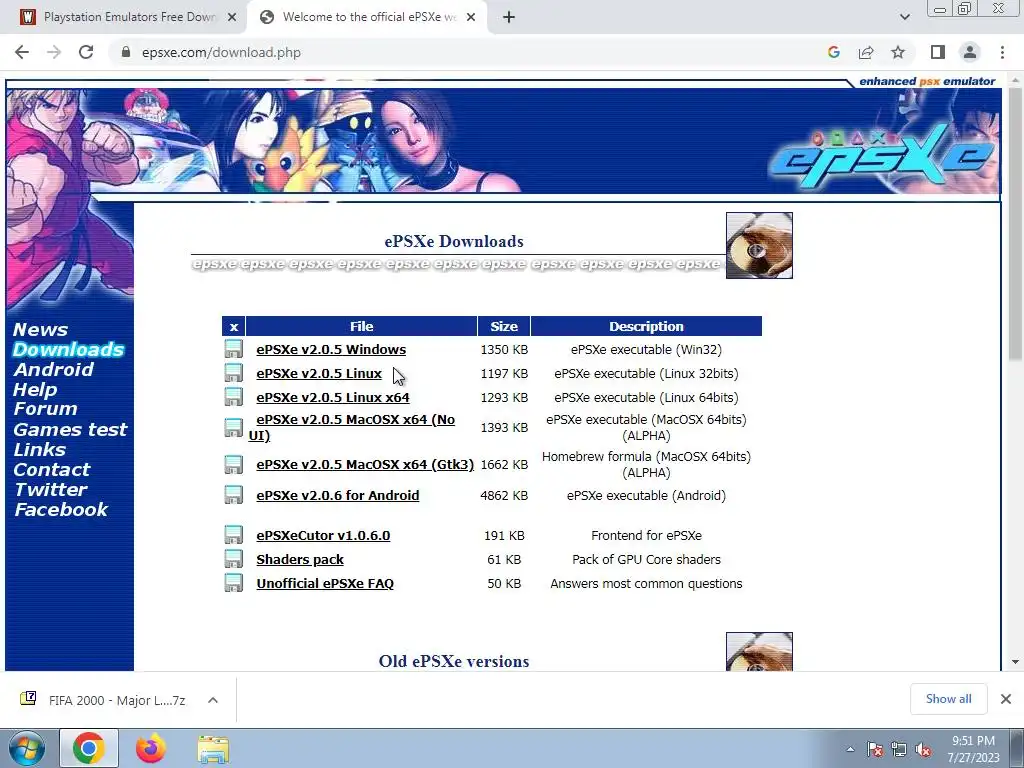Download ePSXe v2.0.5 MacOSX x64 (Gtk3)
Viewport: 1024px width, 768px height.
365,464
